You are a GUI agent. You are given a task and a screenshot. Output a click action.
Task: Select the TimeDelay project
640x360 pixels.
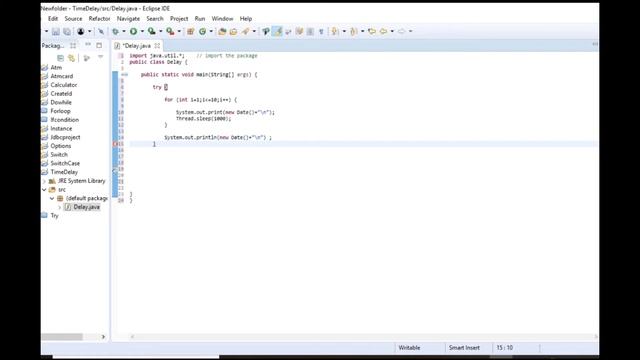64,172
